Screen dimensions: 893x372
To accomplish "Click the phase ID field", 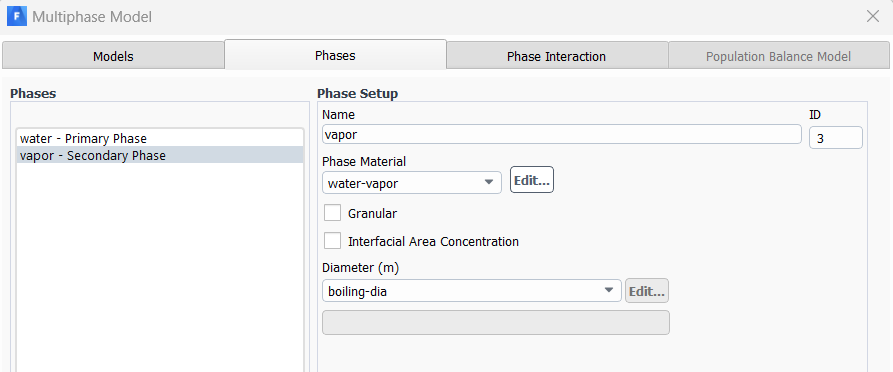I will (x=835, y=138).
